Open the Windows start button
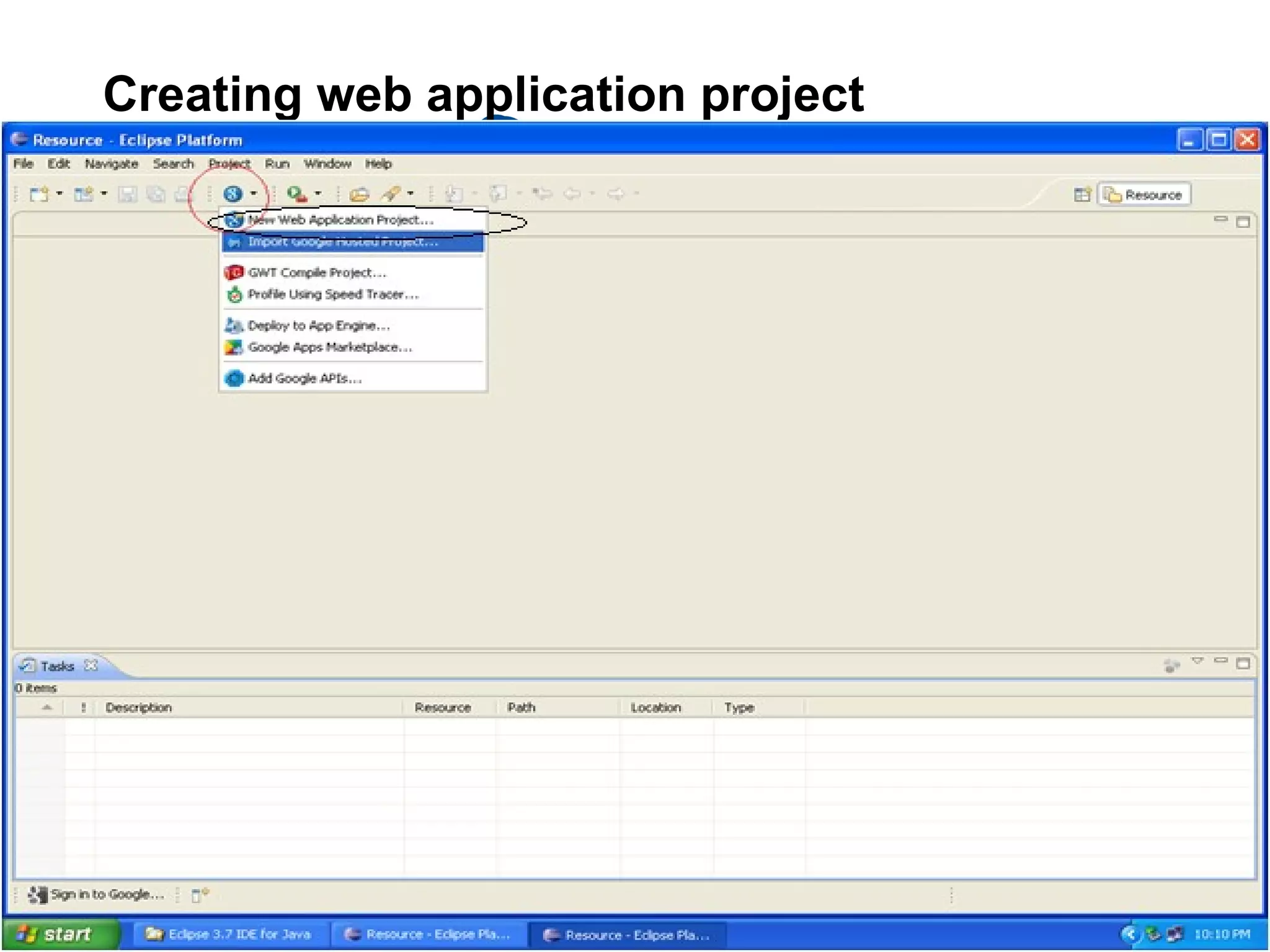This screenshot has width=1270, height=952. coord(61,934)
